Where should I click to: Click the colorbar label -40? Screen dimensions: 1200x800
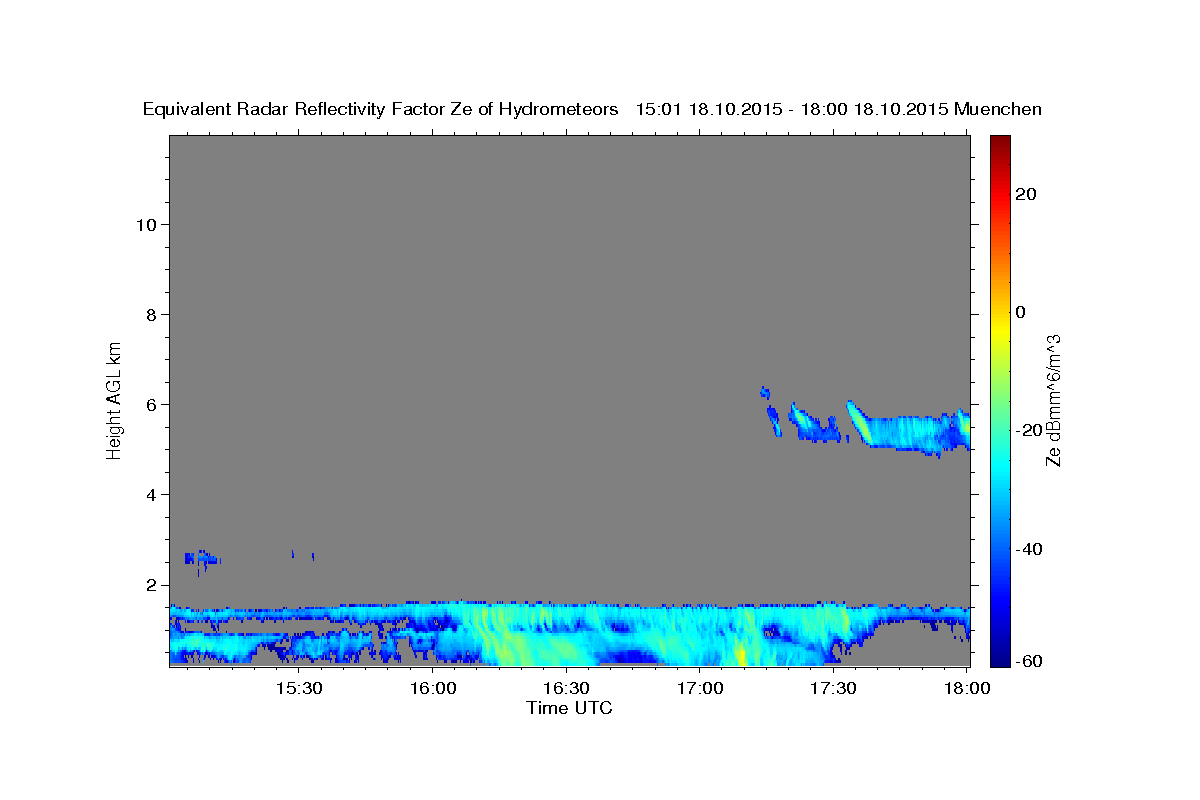(1029, 549)
